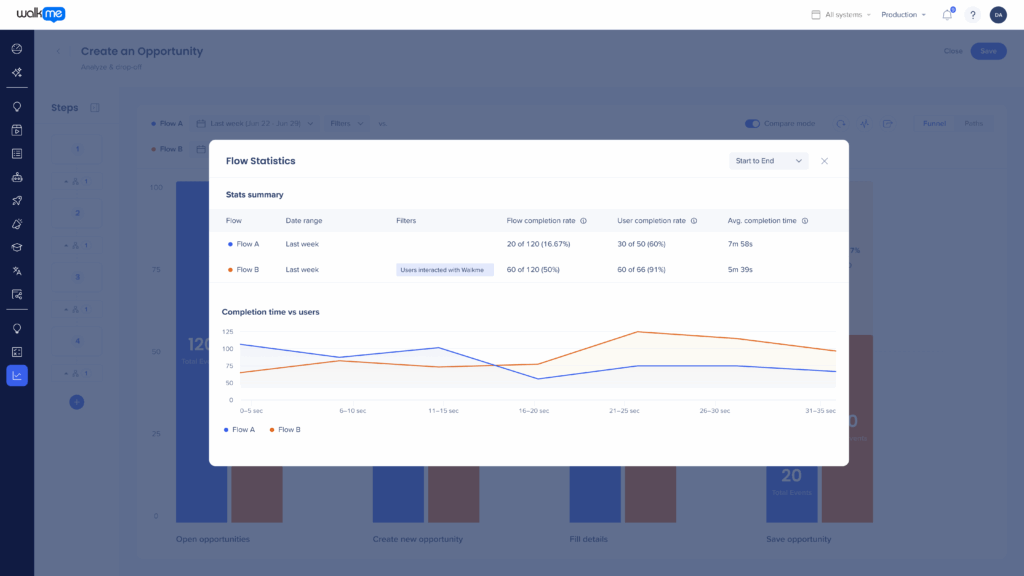Image resolution: width=1024 pixels, height=576 pixels.
Task: Open the list icon in sidebar
Action: [x=17, y=153]
